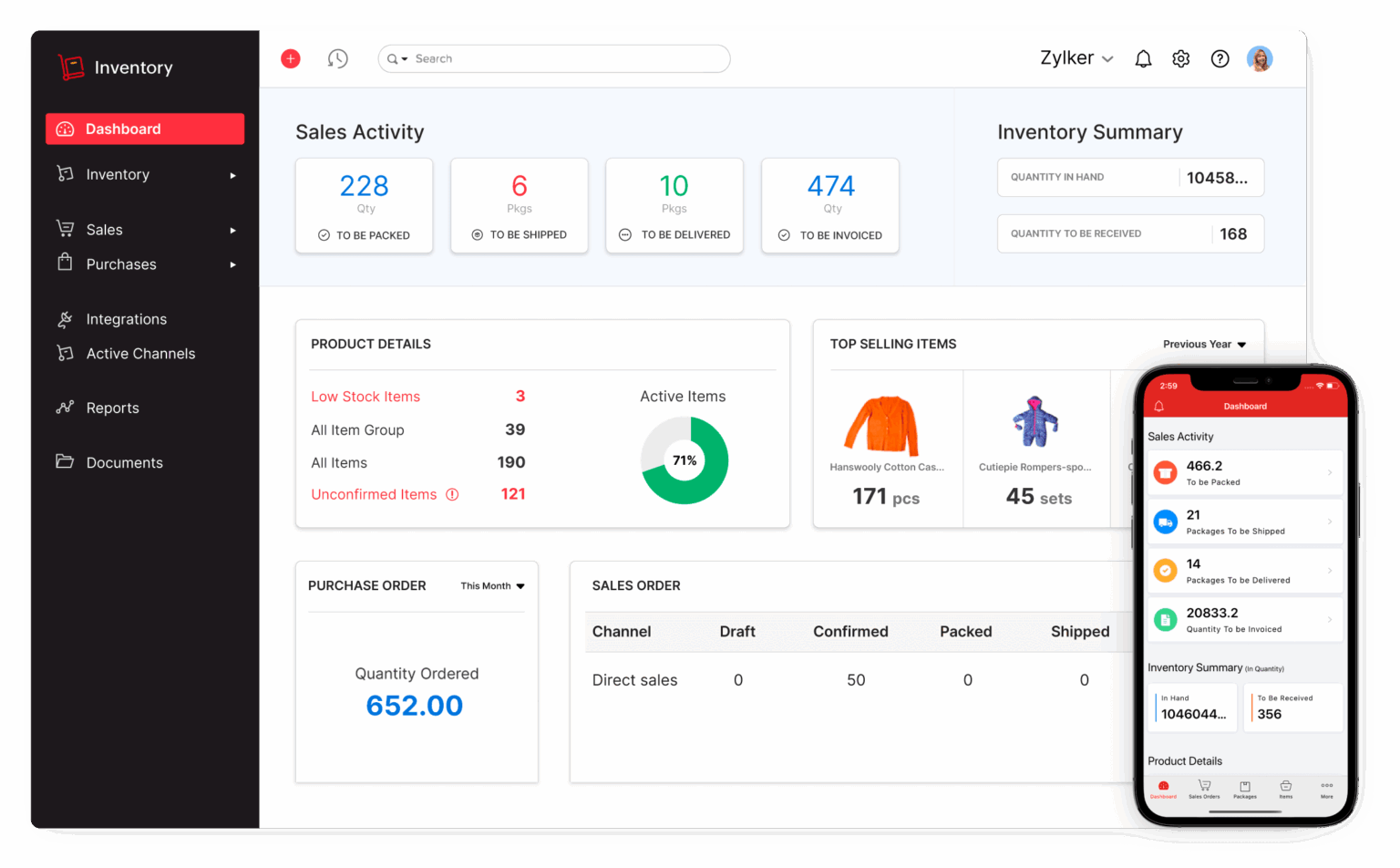The height and width of the screenshot is (868, 1400).
Task: Click the Low Stock Items link
Action: 365,397
